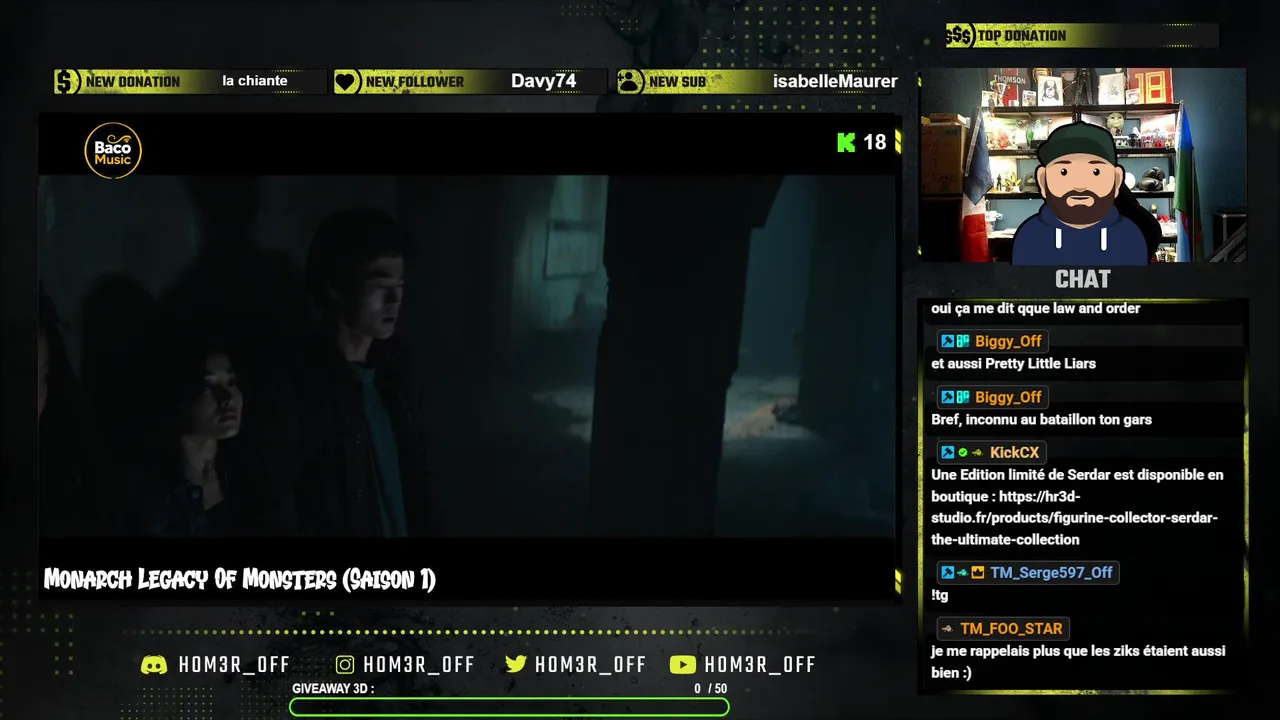The image size is (1280, 720).
Task: Click the HOM3R_OFF text beside the Twitter icon
Action: click(x=591, y=665)
